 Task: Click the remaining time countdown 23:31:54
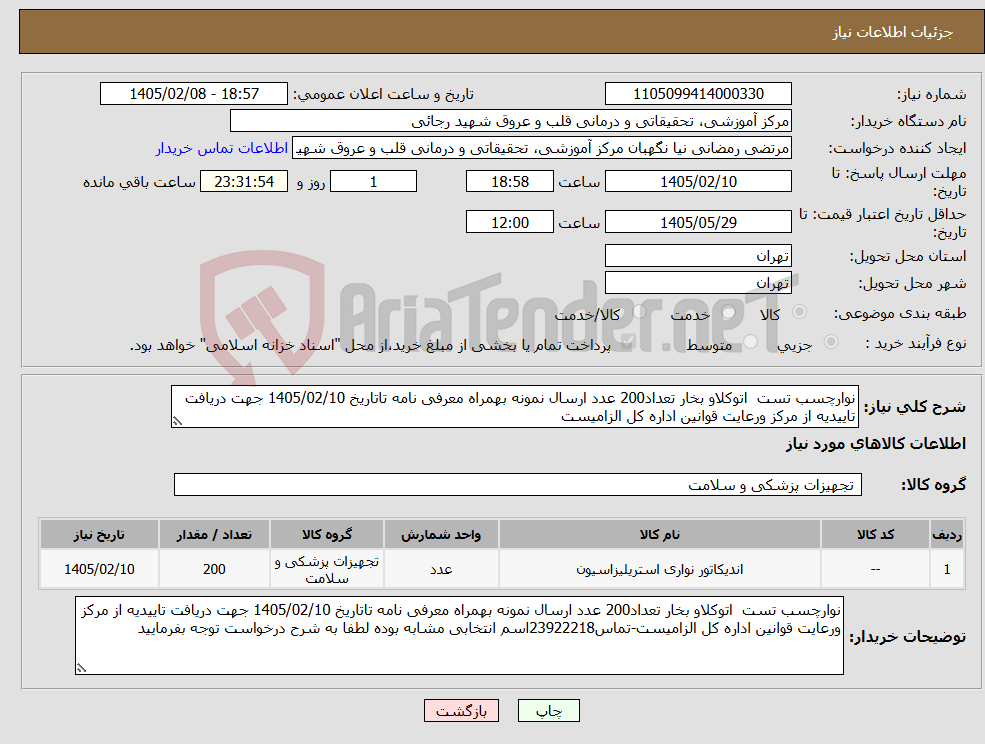(x=244, y=182)
